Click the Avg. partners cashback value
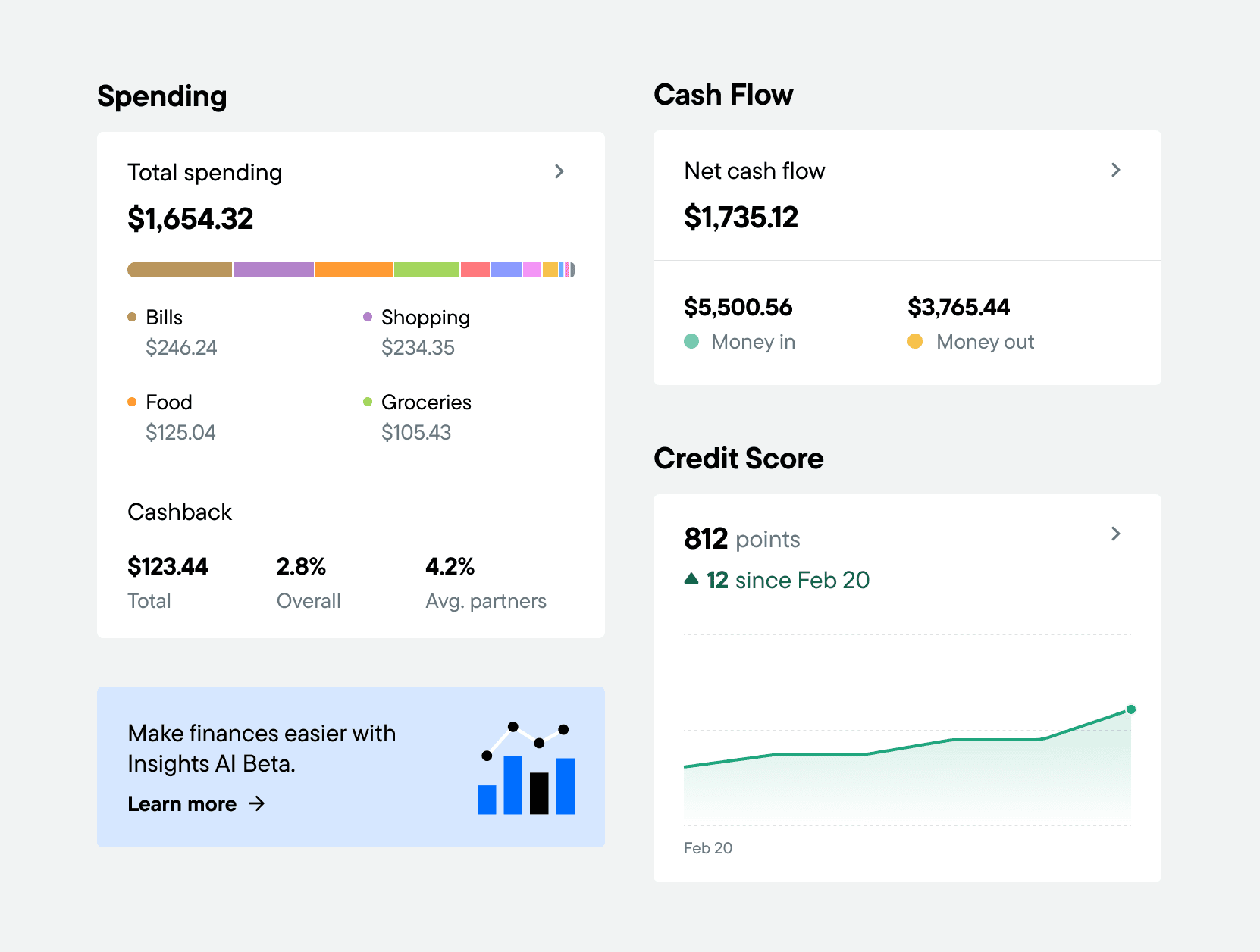Image resolution: width=1260 pixels, height=952 pixels. point(450,567)
